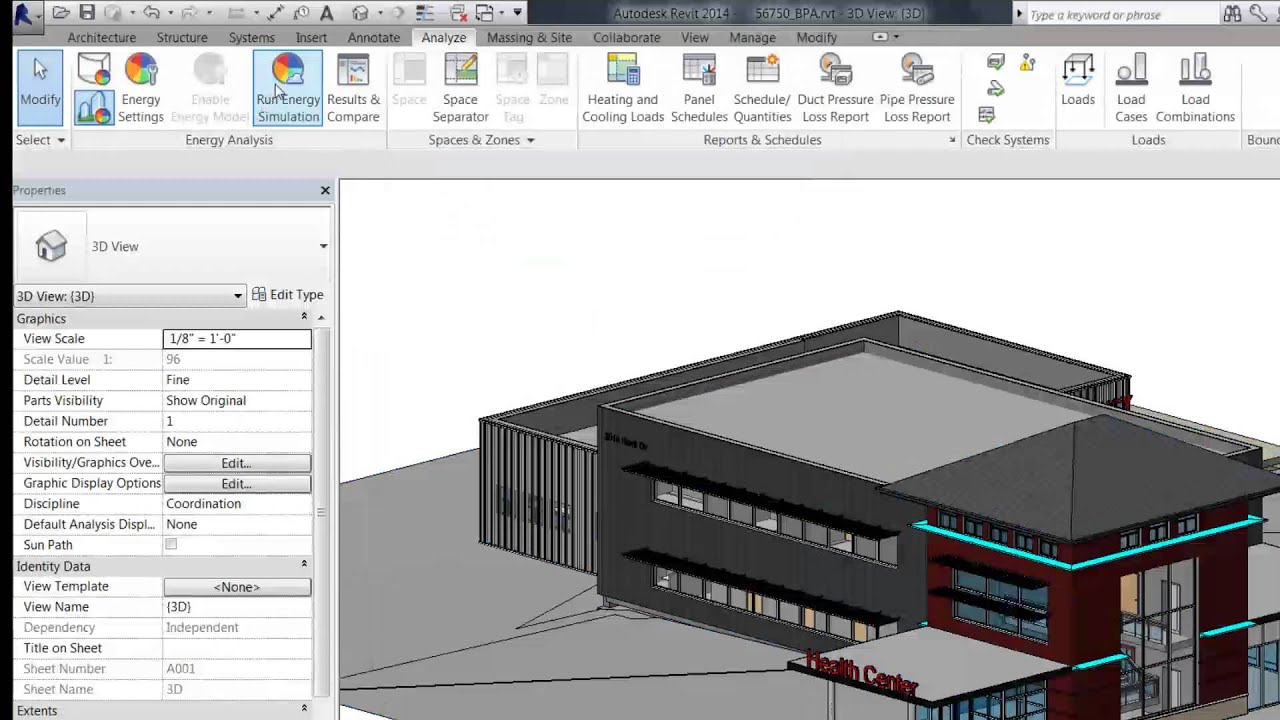Run Energy Simulation from the ribbon

pyautogui.click(x=288, y=87)
